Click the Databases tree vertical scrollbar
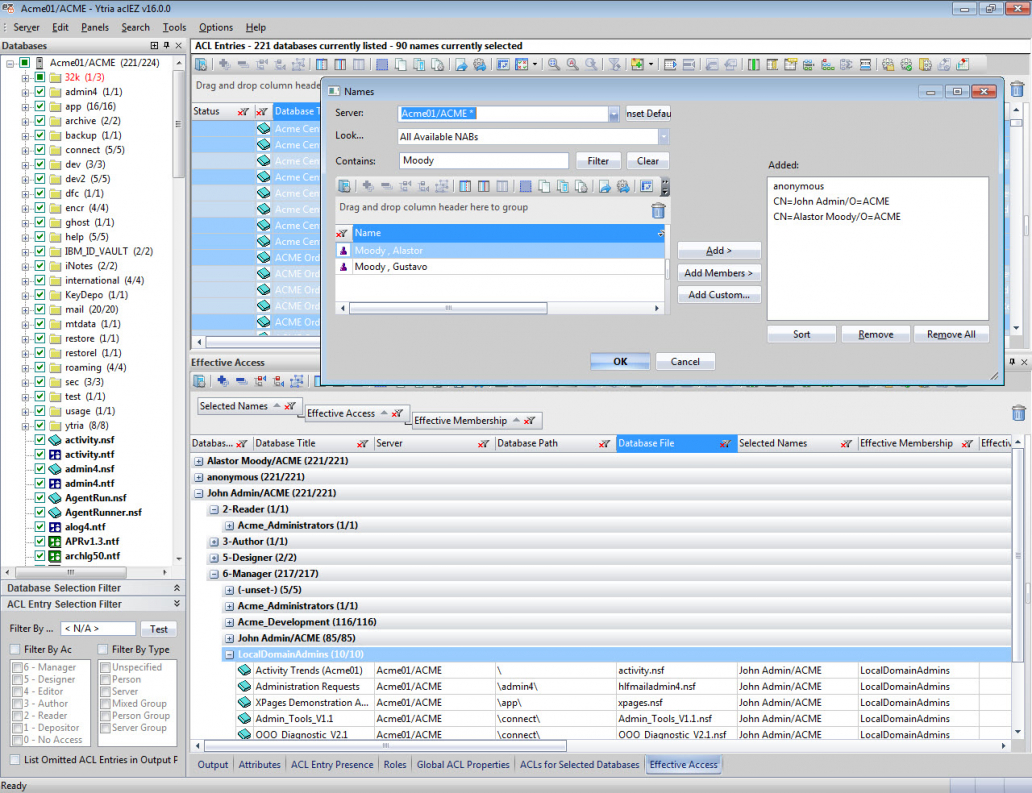Screen dimensions: 1032x793 [178, 125]
